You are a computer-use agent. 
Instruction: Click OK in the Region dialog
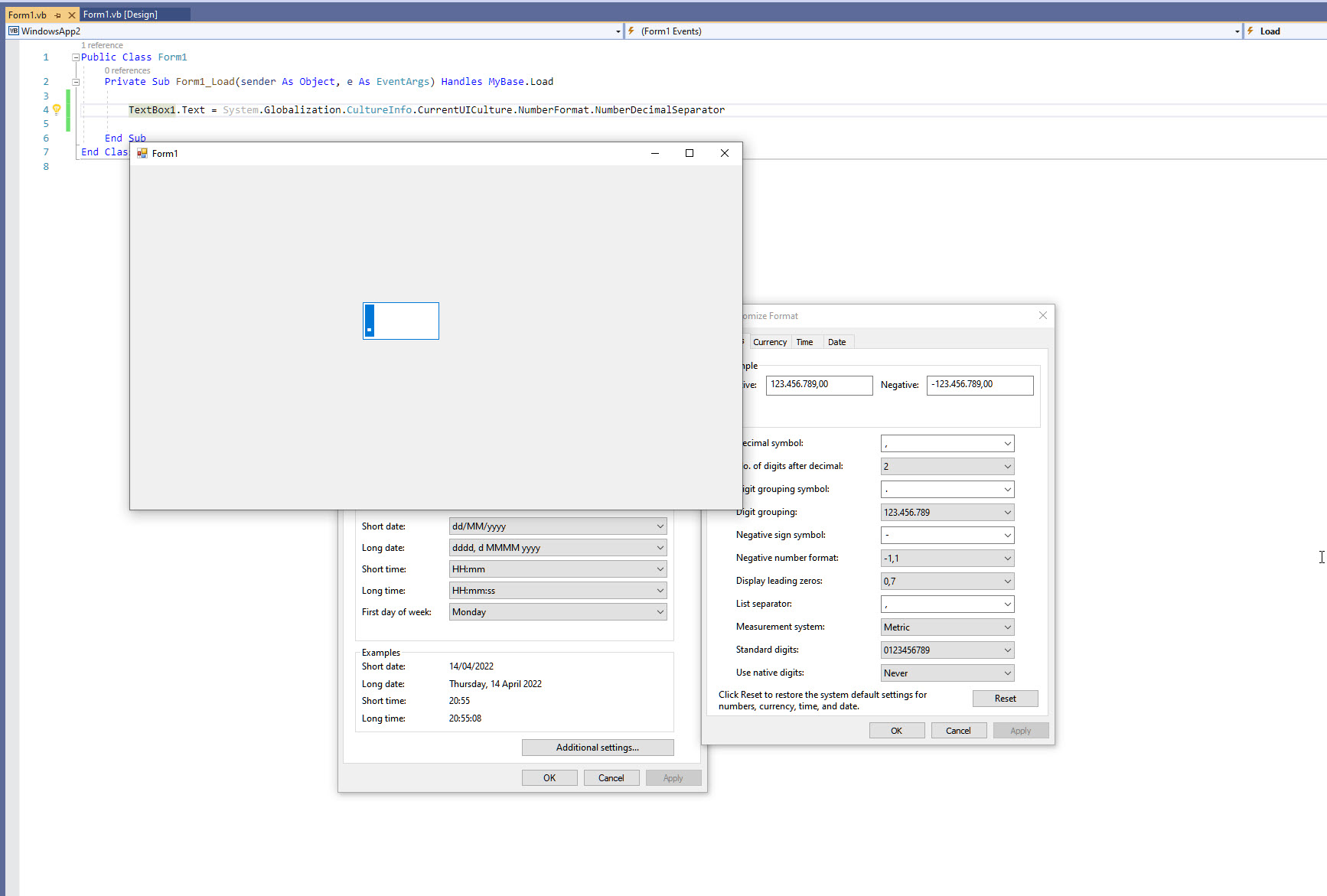(549, 778)
